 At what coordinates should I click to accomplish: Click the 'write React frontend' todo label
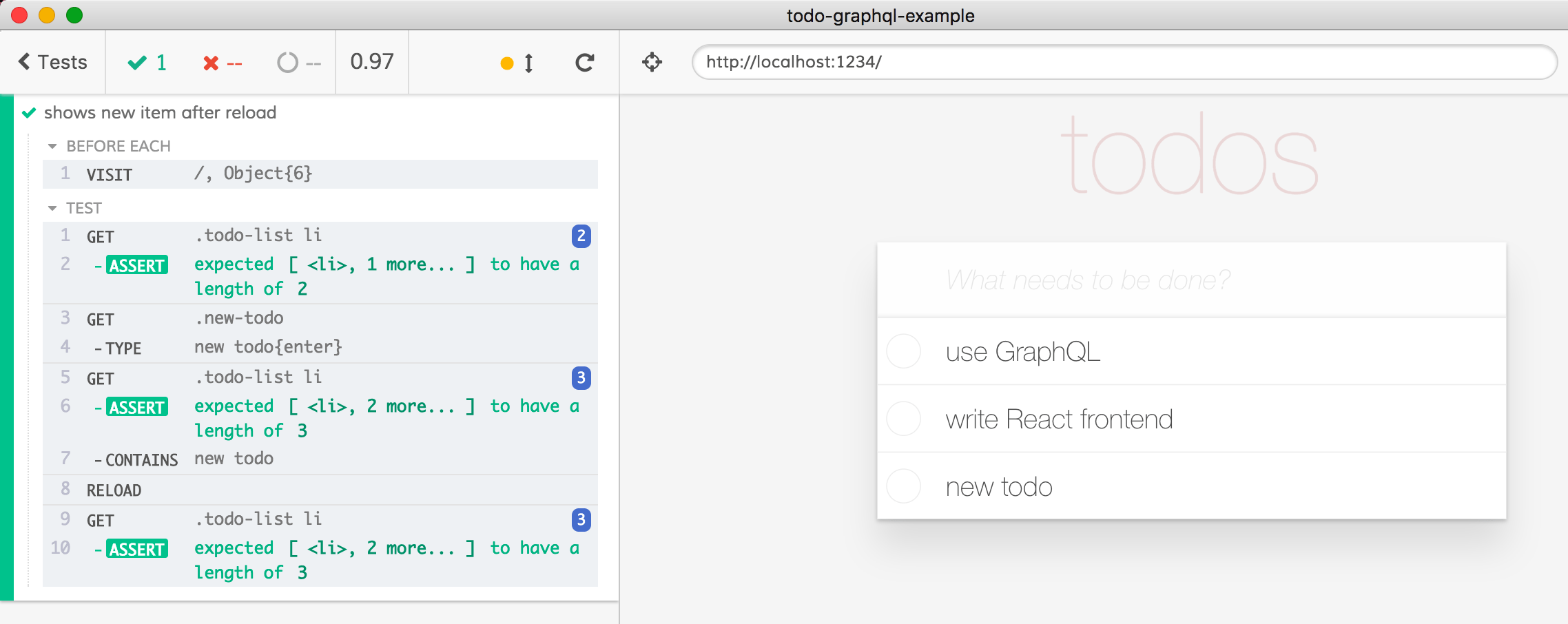(1059, 419)
